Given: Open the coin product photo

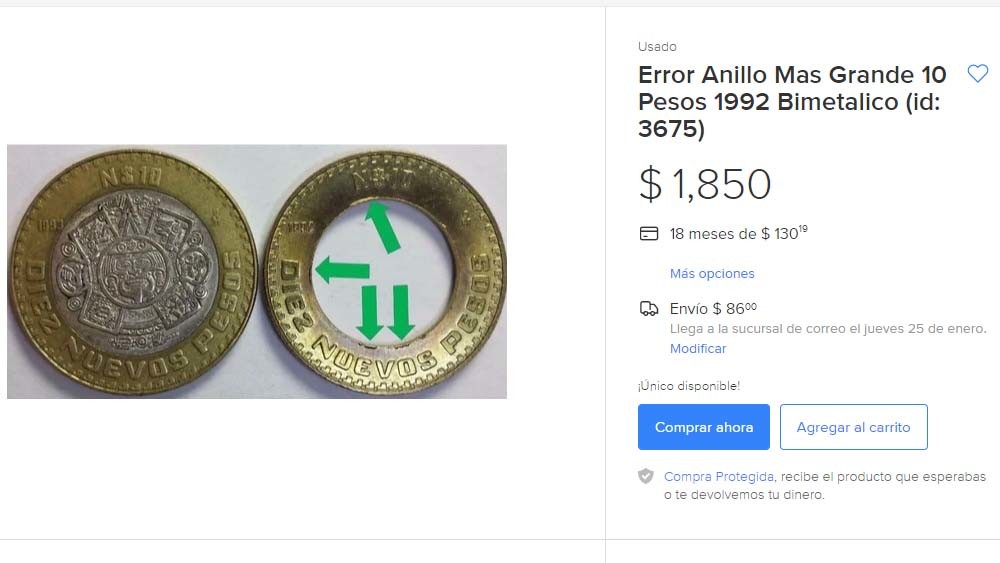Looking at the screenshot, I should (x=257, y=272).
